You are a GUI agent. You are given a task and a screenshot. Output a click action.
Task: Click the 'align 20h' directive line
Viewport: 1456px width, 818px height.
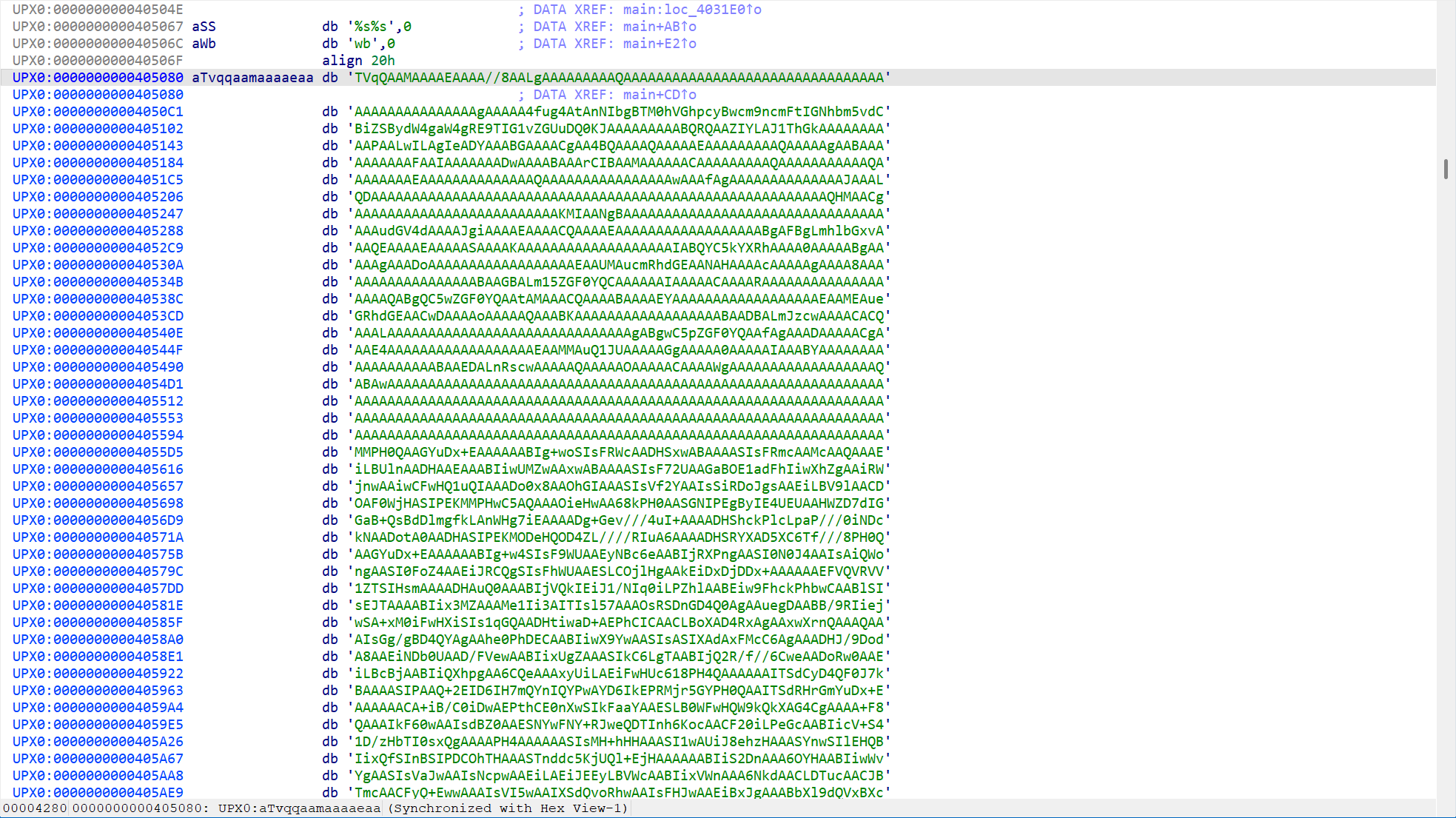coord(358,61)
